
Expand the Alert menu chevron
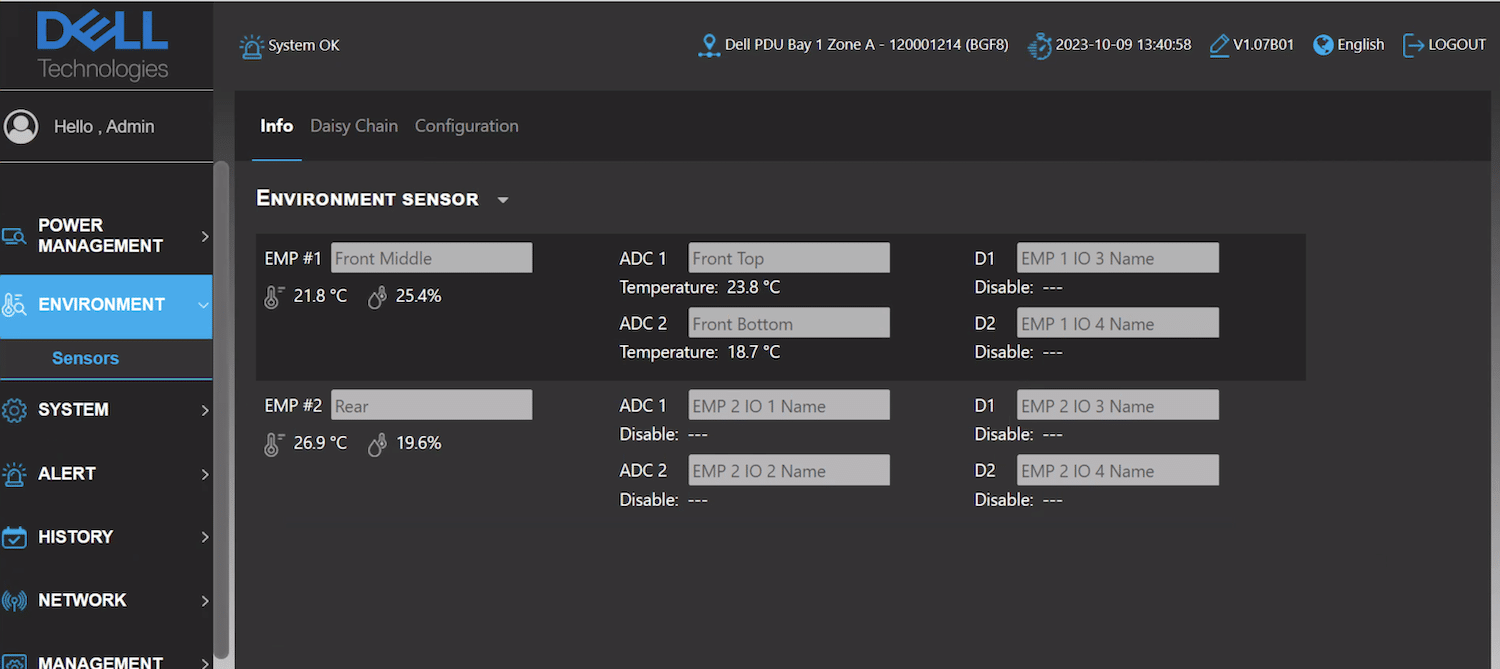[x=205, y=474]
